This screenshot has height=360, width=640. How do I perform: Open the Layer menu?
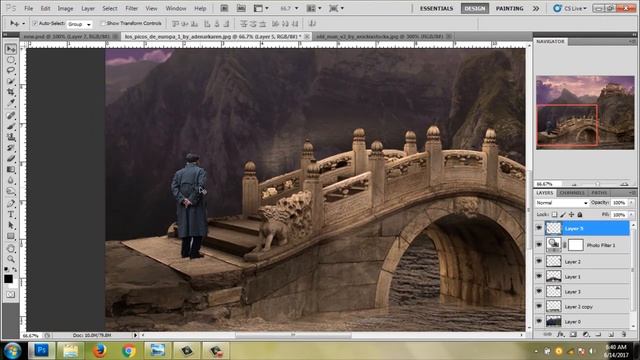88,8
